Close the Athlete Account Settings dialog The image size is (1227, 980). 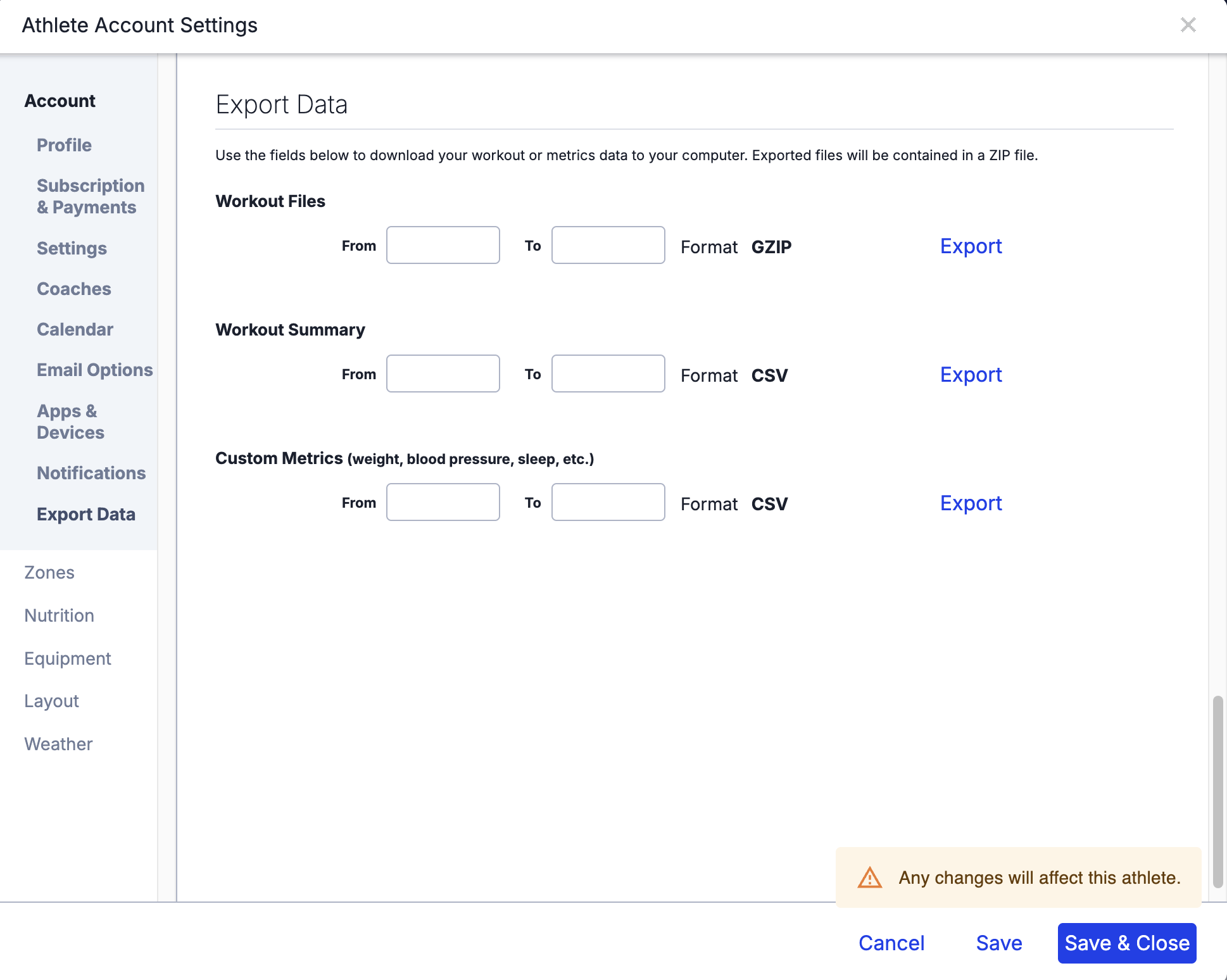1188,25
